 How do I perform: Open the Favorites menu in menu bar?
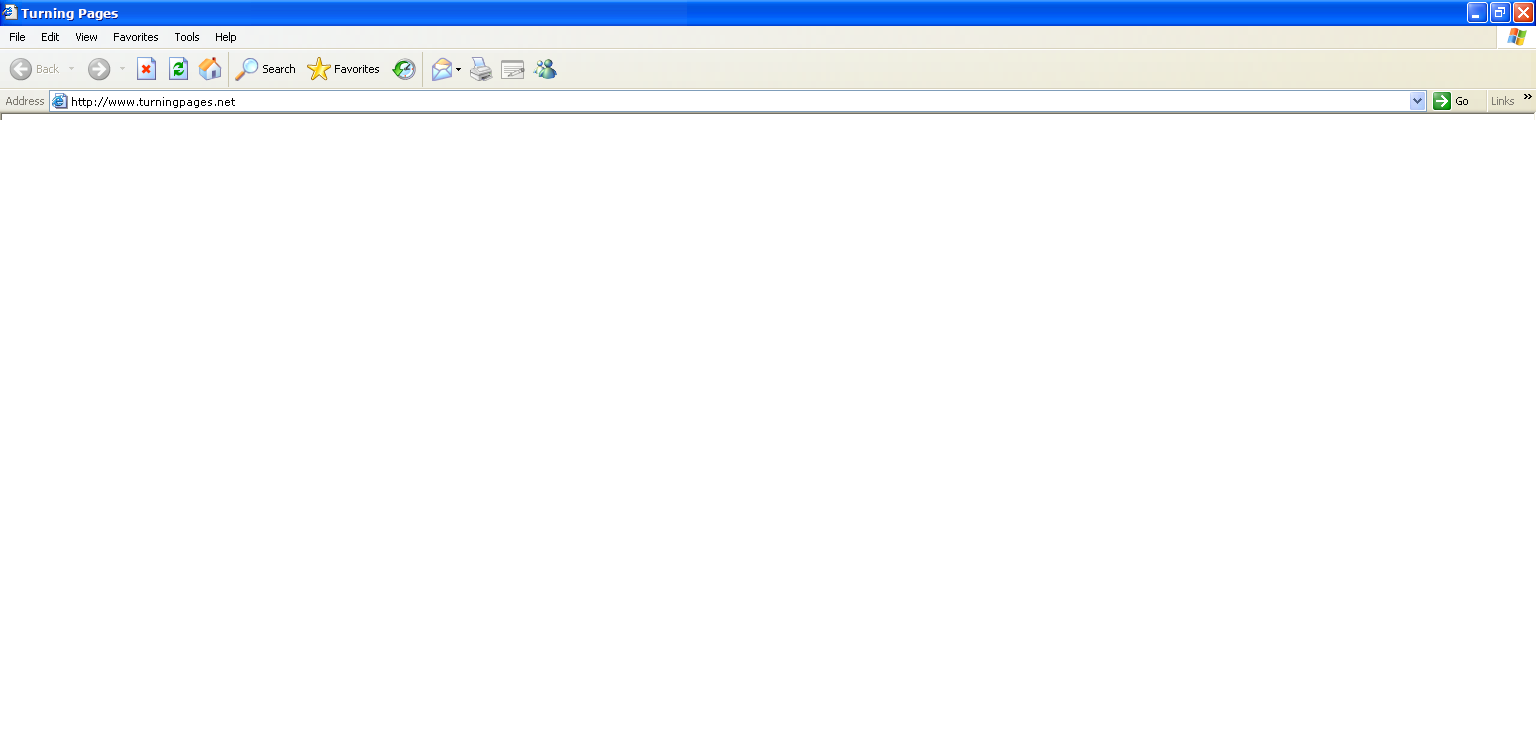(x=135, y=37)
